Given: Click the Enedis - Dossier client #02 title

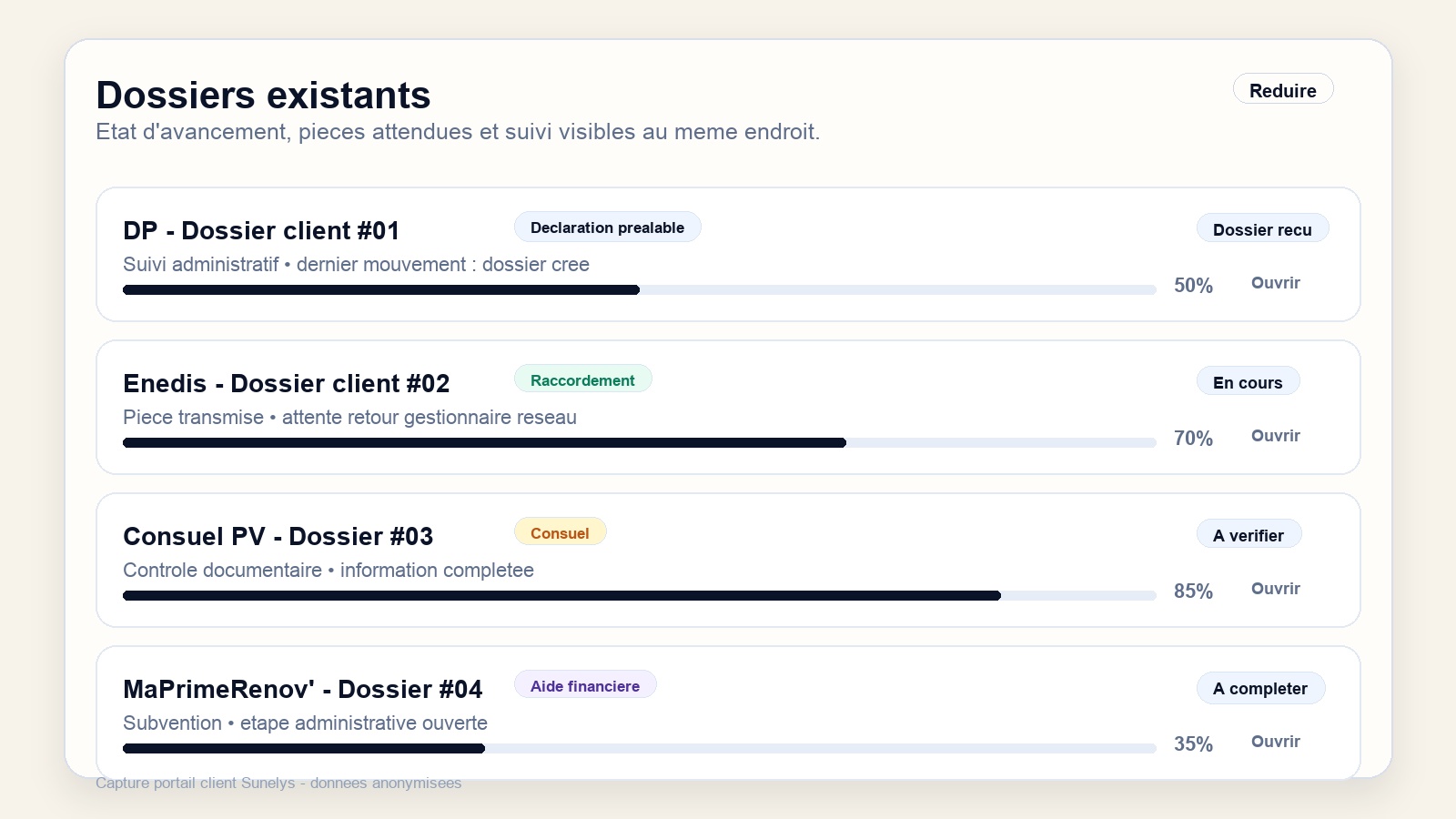Looking at the screenshot, I should tap(287, 383).
